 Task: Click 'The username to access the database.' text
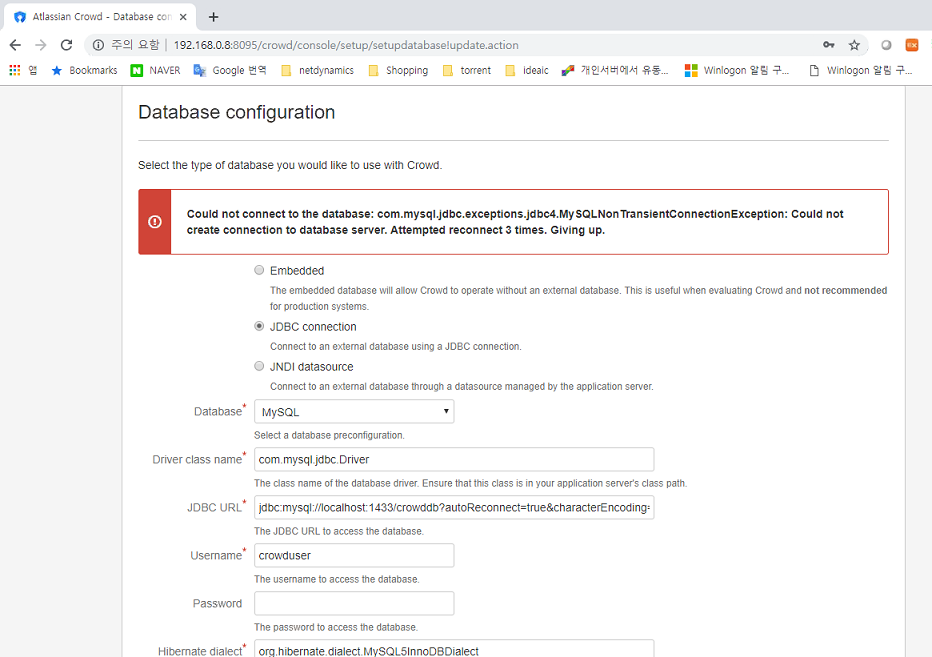point(337,579)
